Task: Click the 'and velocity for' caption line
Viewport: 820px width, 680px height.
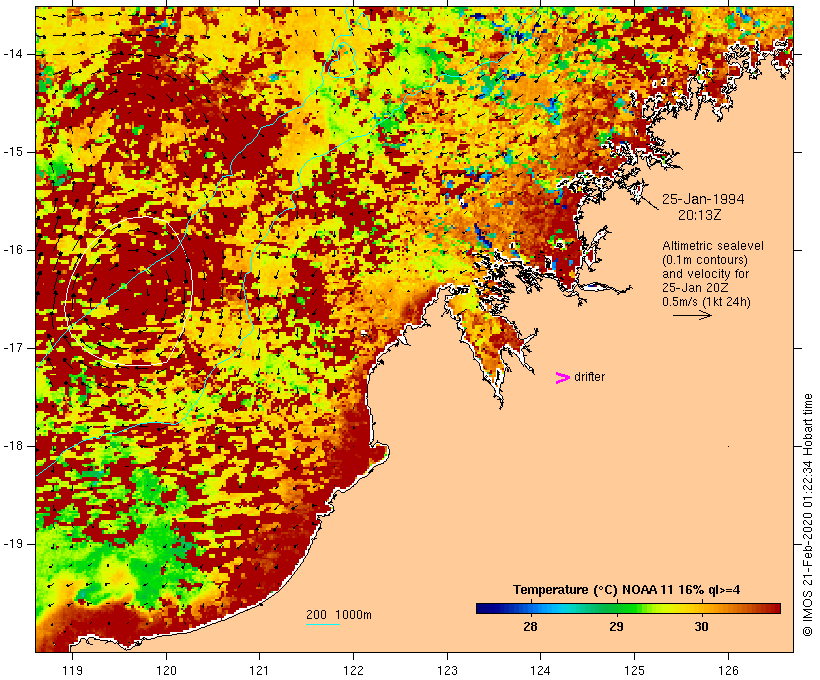Action: click(x=705, y=274)
